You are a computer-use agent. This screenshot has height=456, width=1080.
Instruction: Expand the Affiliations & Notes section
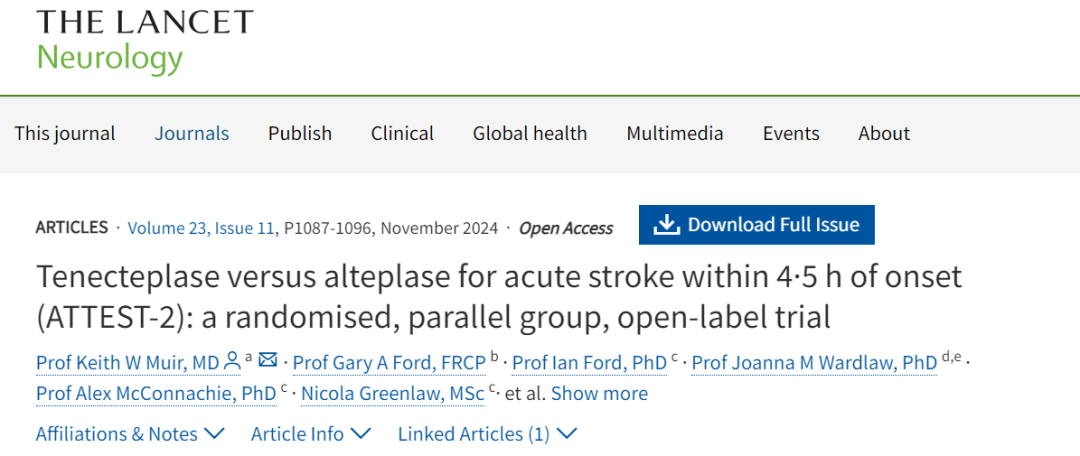130,434
